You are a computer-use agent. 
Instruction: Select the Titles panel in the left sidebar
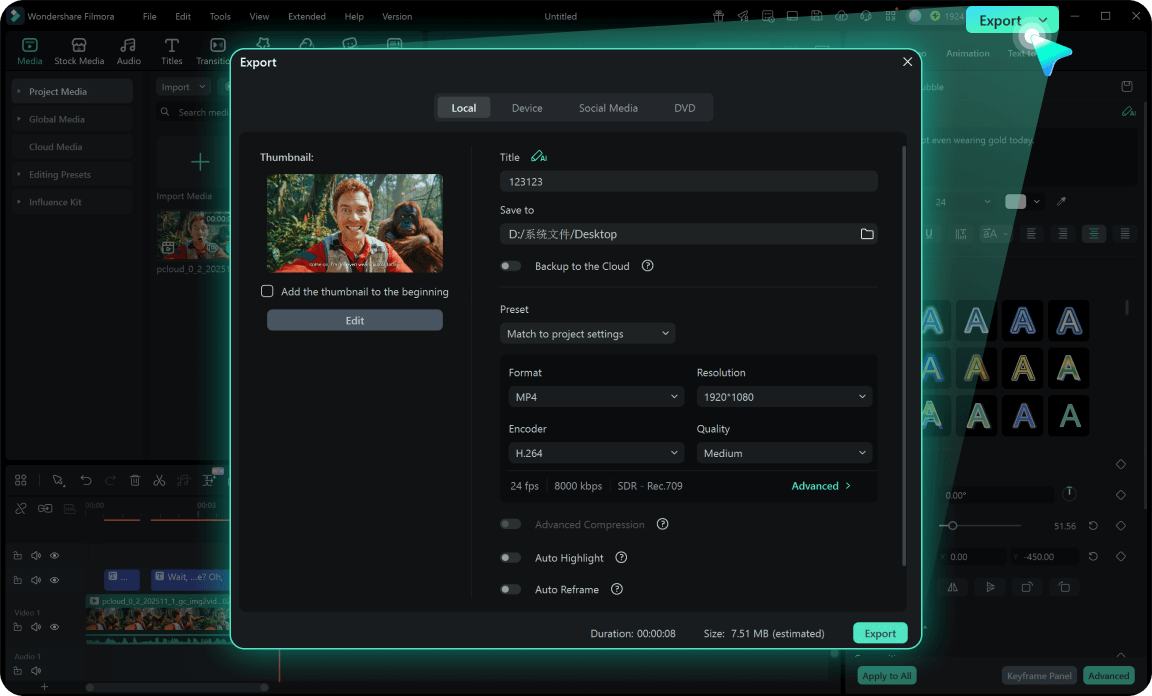(x=171, y=50)
